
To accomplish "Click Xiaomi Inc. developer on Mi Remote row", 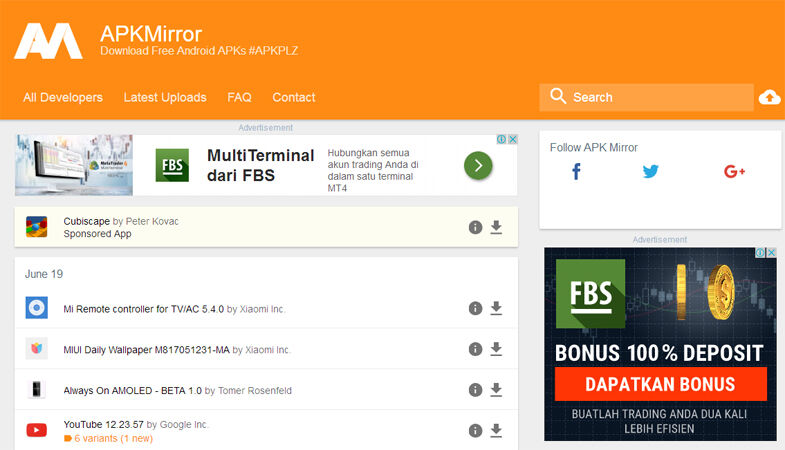I will click(262, 309).
